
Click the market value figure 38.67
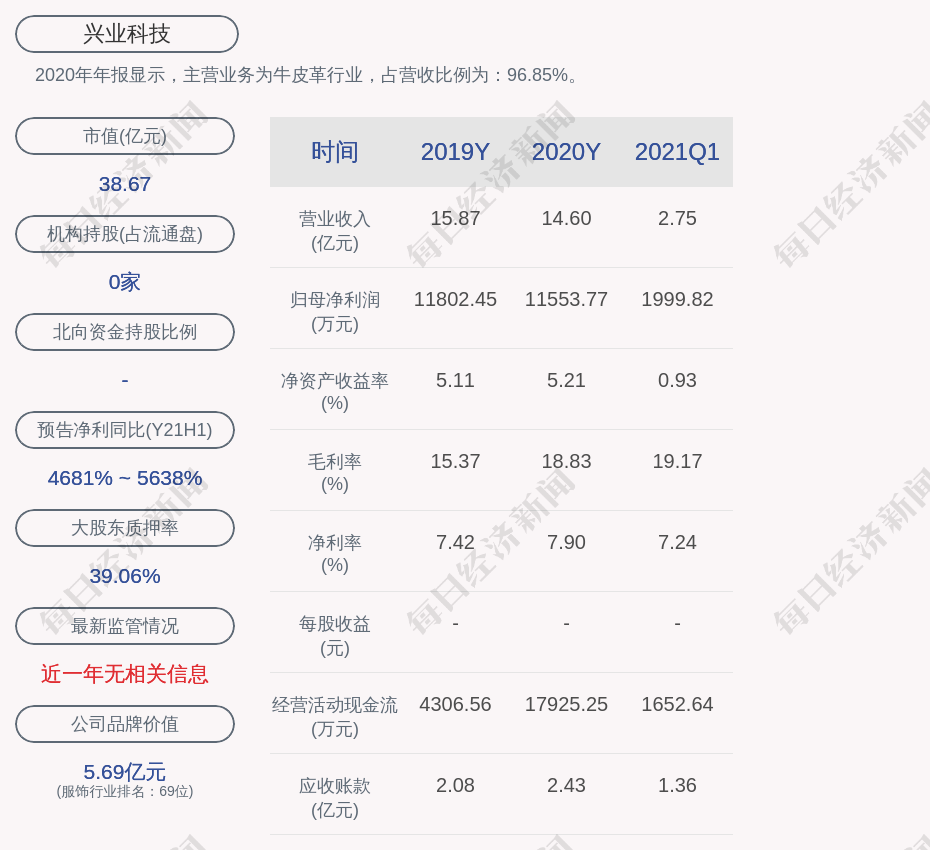[125, 184]
